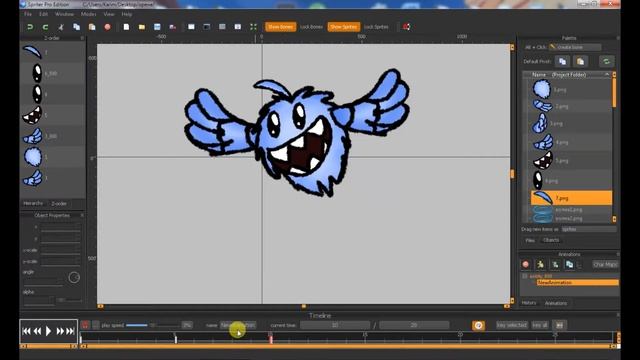Open the Modes menu
The height and width of the screenshot is (360, 640).
pyautogui.click(x=89, y=14)
